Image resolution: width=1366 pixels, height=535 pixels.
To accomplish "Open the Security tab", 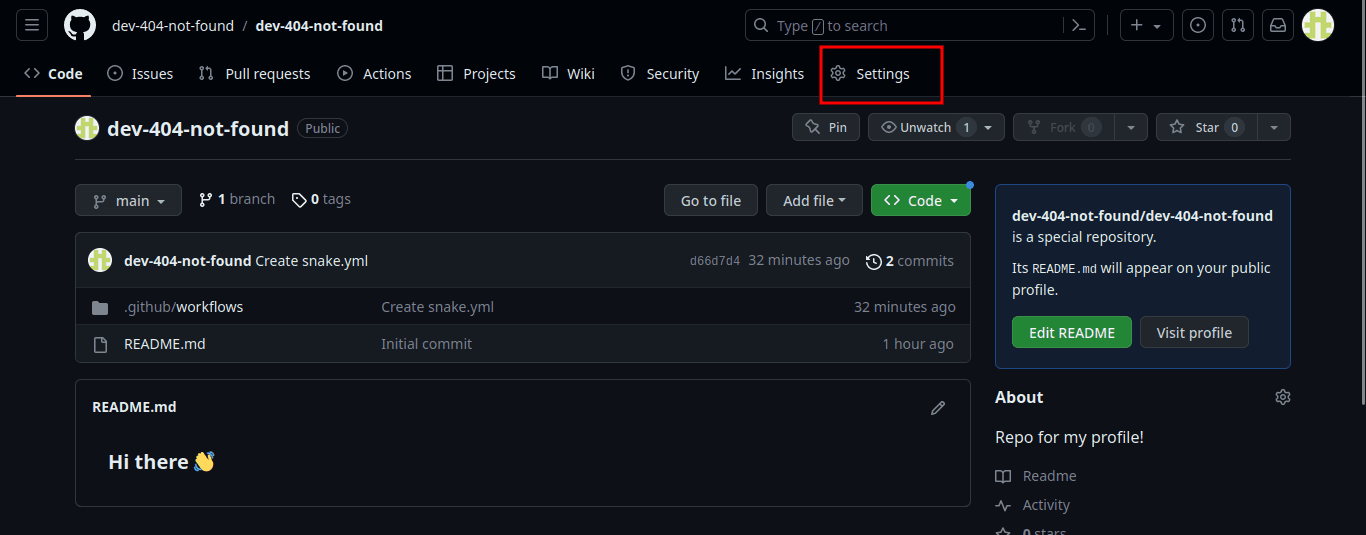I will coord(660,73).
